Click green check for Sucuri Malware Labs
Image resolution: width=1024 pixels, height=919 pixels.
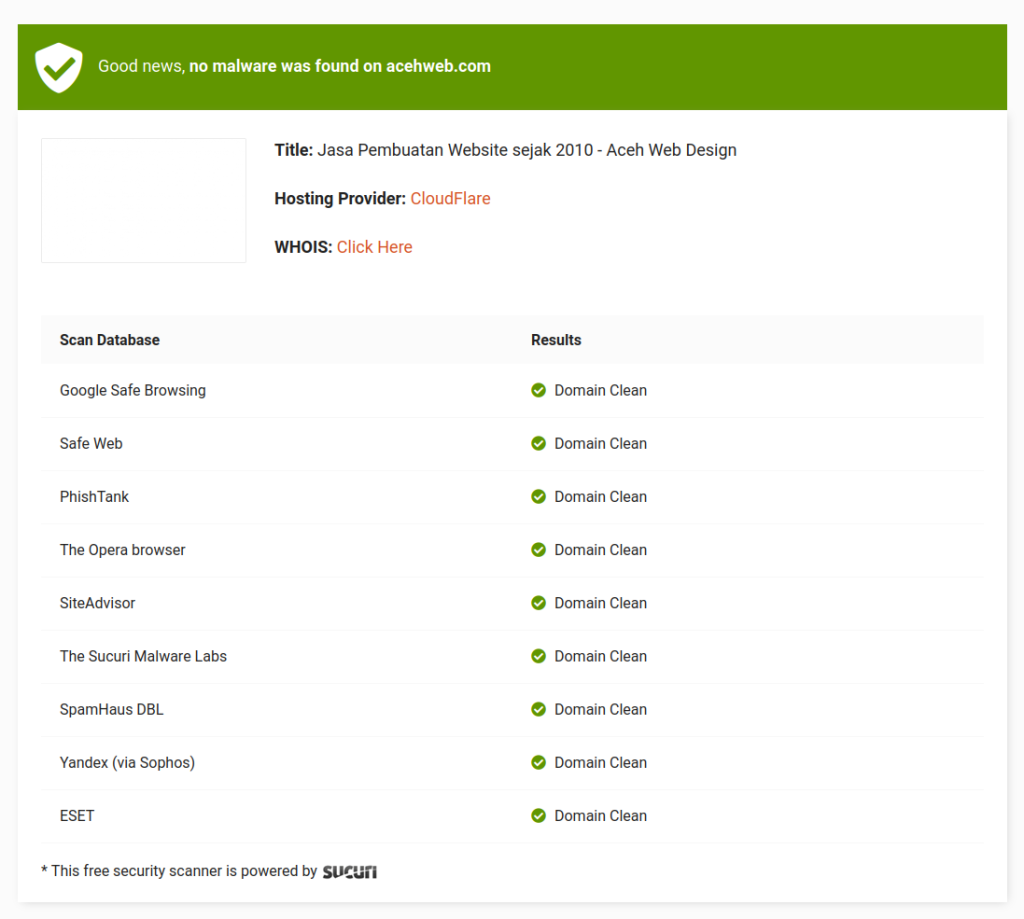click(538, 656)
